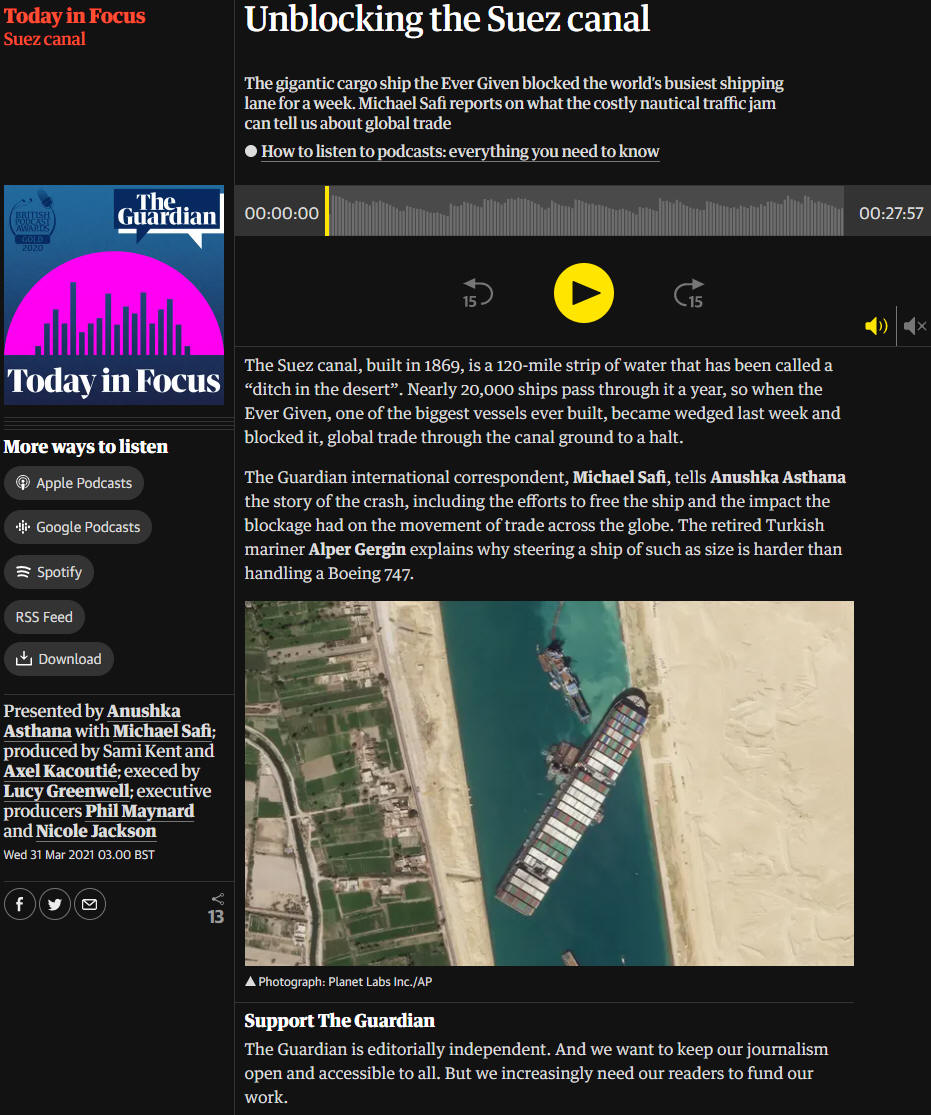Open How to listen to podcasts link
The width and height of the screenshot is (931, 1115).
pyautogui.click(x=460, y=151)
